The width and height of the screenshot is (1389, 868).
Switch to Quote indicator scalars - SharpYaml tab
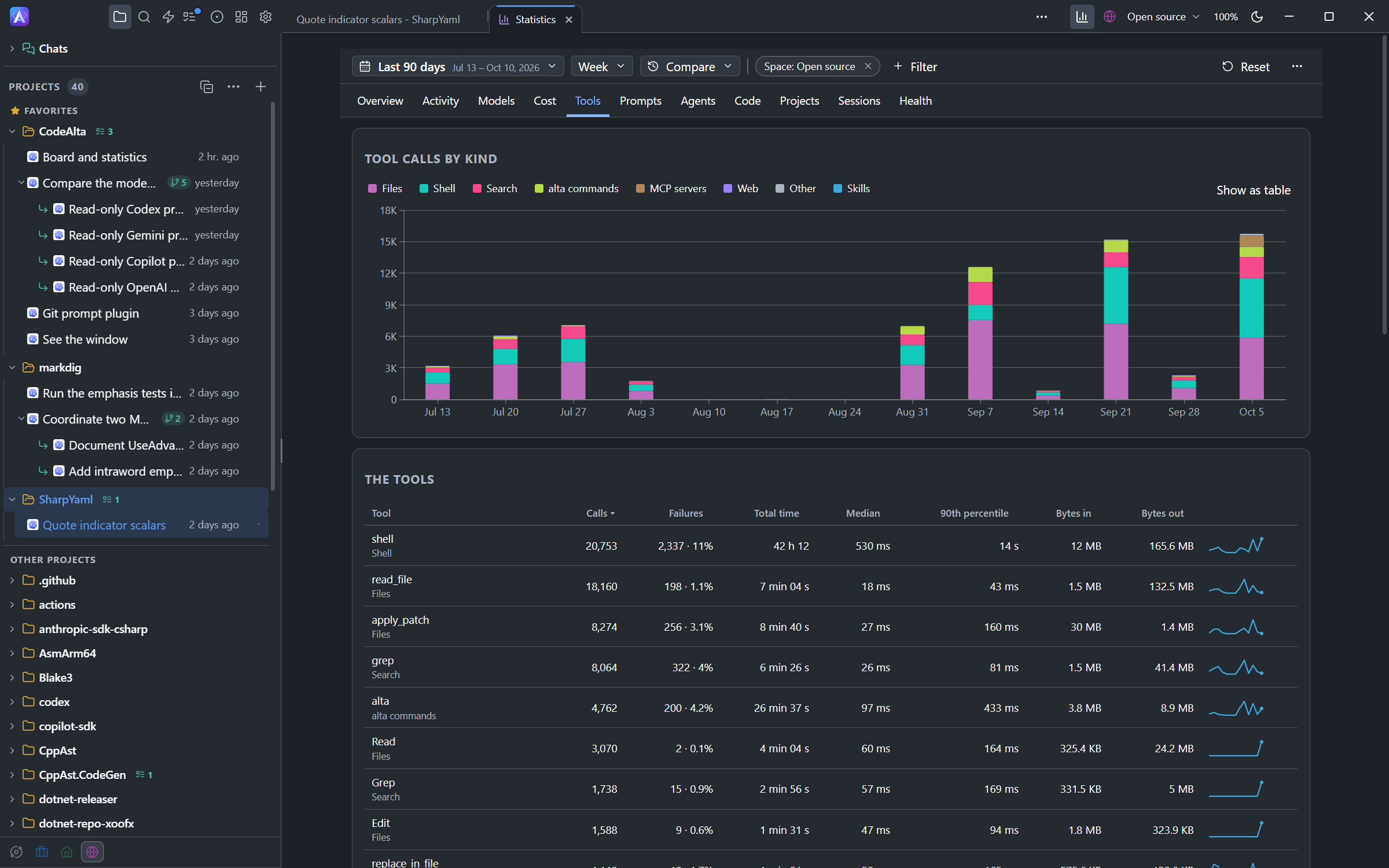pyautogui.click(x=379, y=20)
